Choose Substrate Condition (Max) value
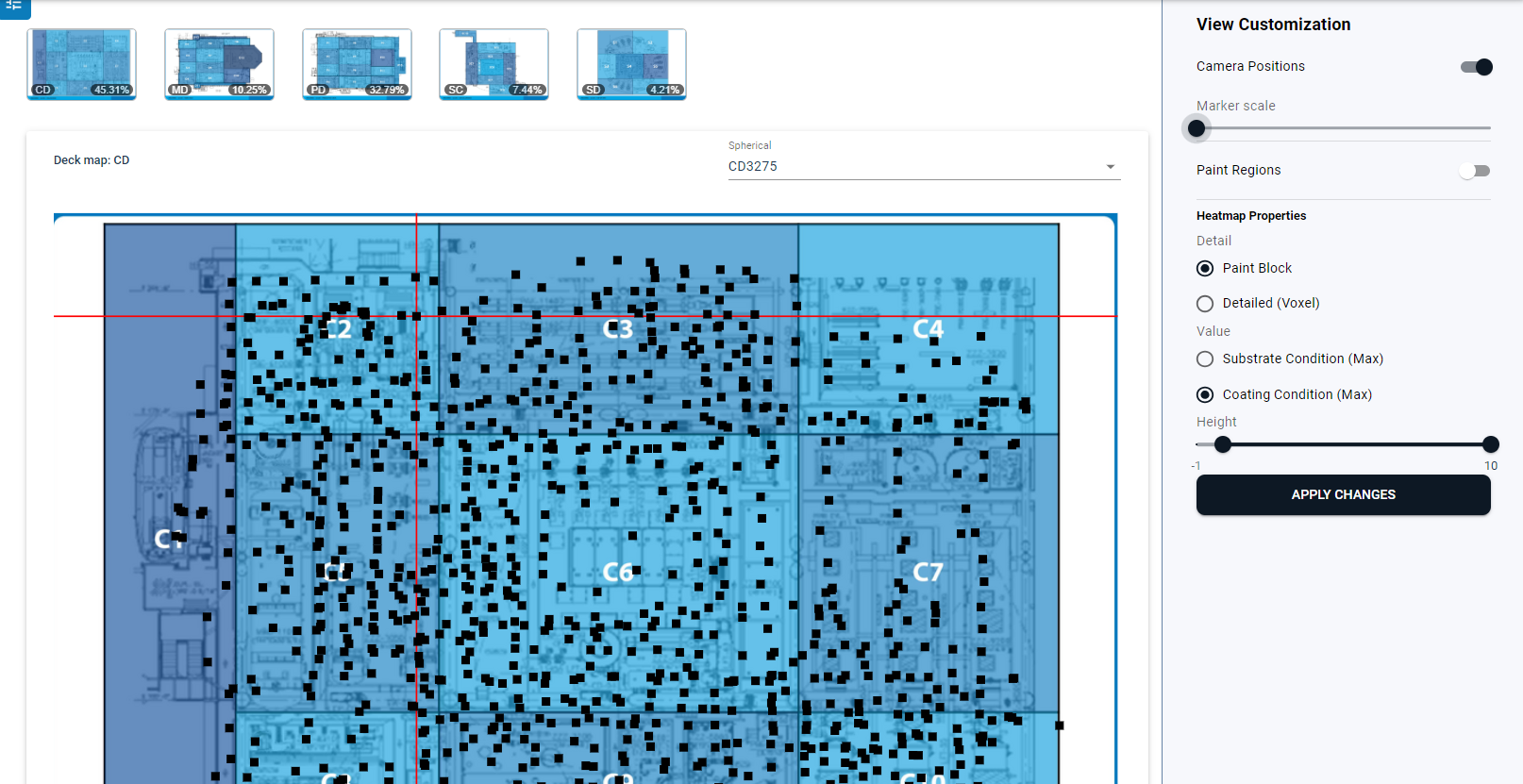This screenshot has width=1523, height=784. coord(1205,359)
